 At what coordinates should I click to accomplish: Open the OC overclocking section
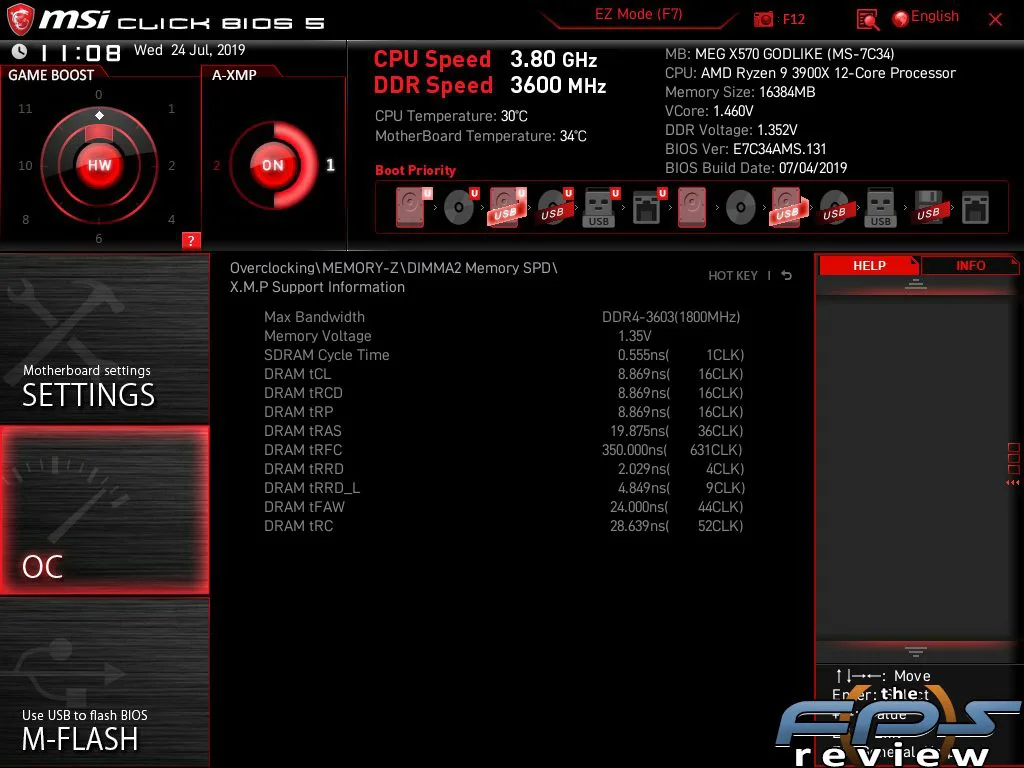click(105, 510)
